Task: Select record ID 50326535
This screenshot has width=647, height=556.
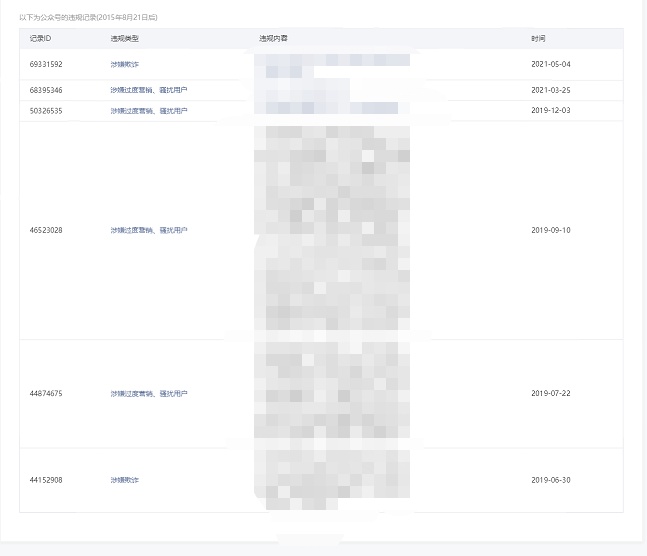Action: pos(47,111)
